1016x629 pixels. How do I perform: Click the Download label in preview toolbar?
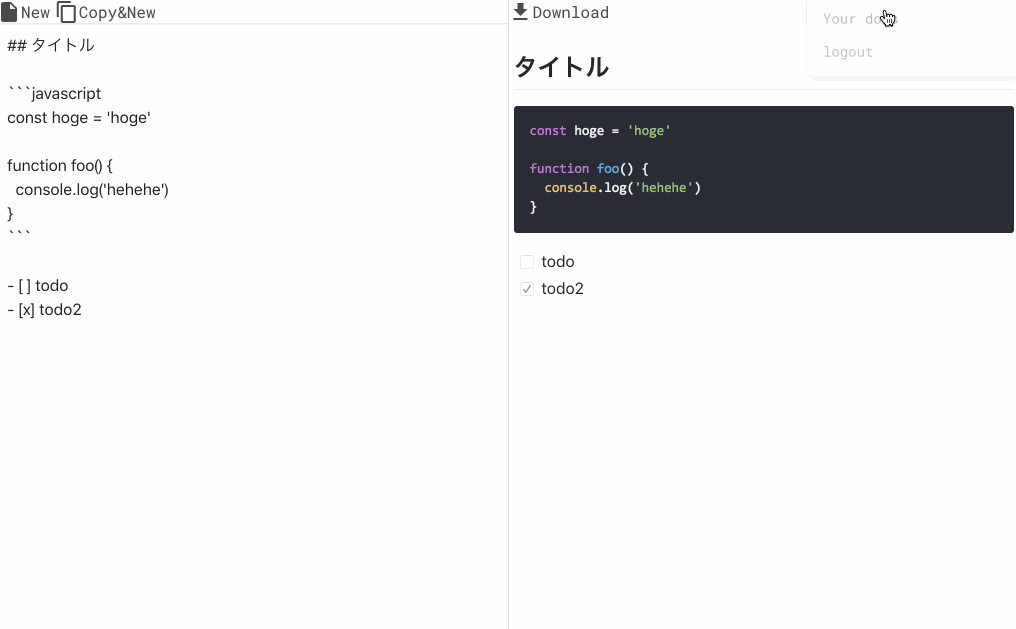(570, 12)
